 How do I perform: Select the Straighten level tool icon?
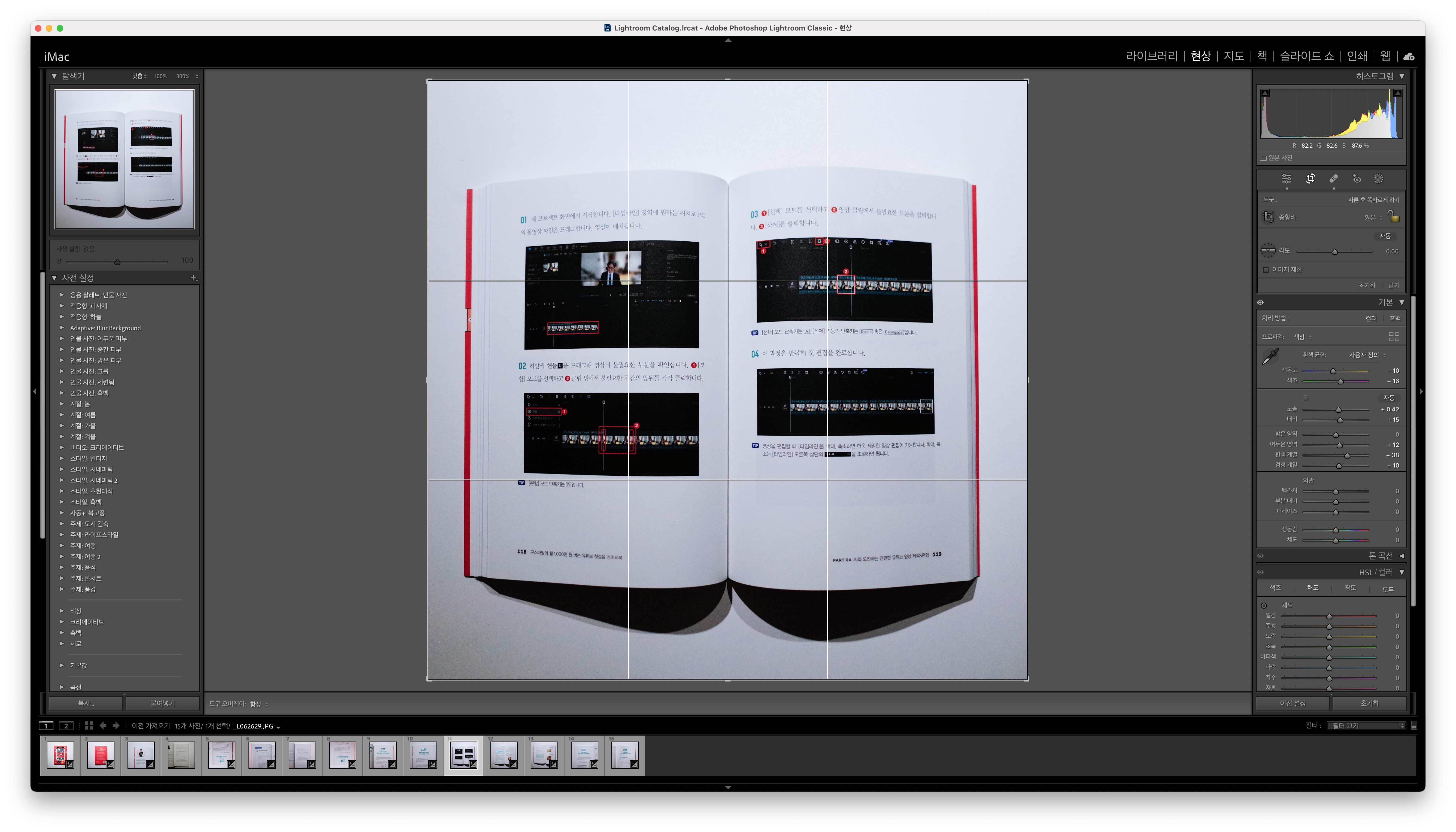click(1268, 250)
